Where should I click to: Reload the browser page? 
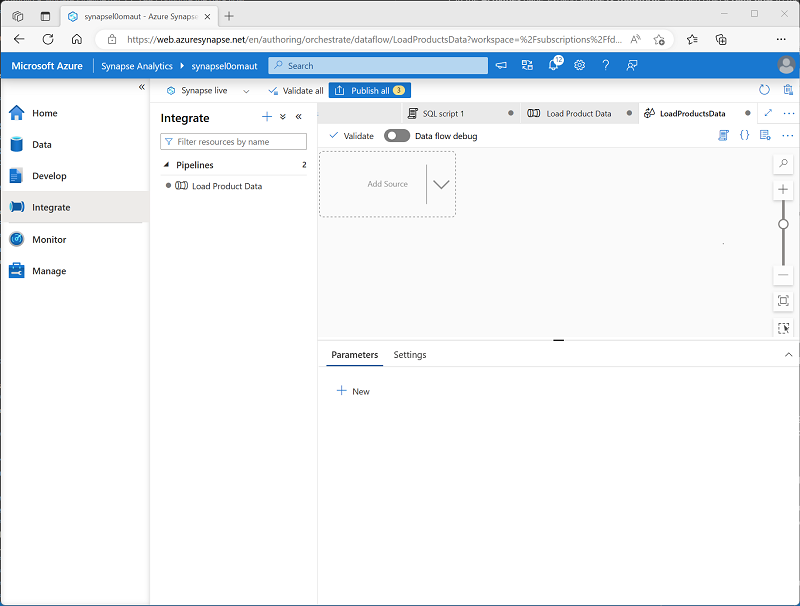48,39
